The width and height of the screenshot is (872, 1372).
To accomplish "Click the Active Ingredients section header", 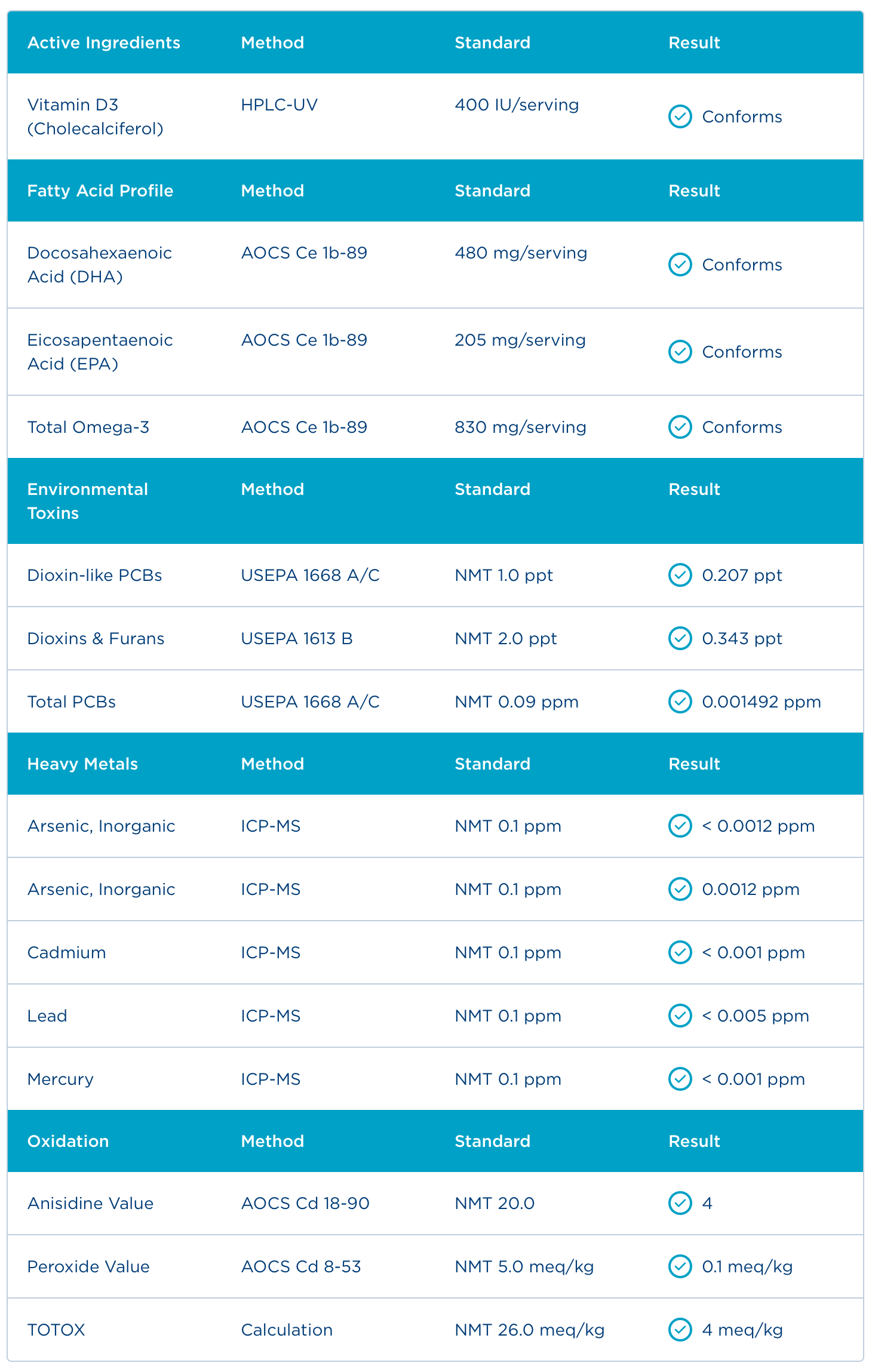I will [x=104, y=42].
